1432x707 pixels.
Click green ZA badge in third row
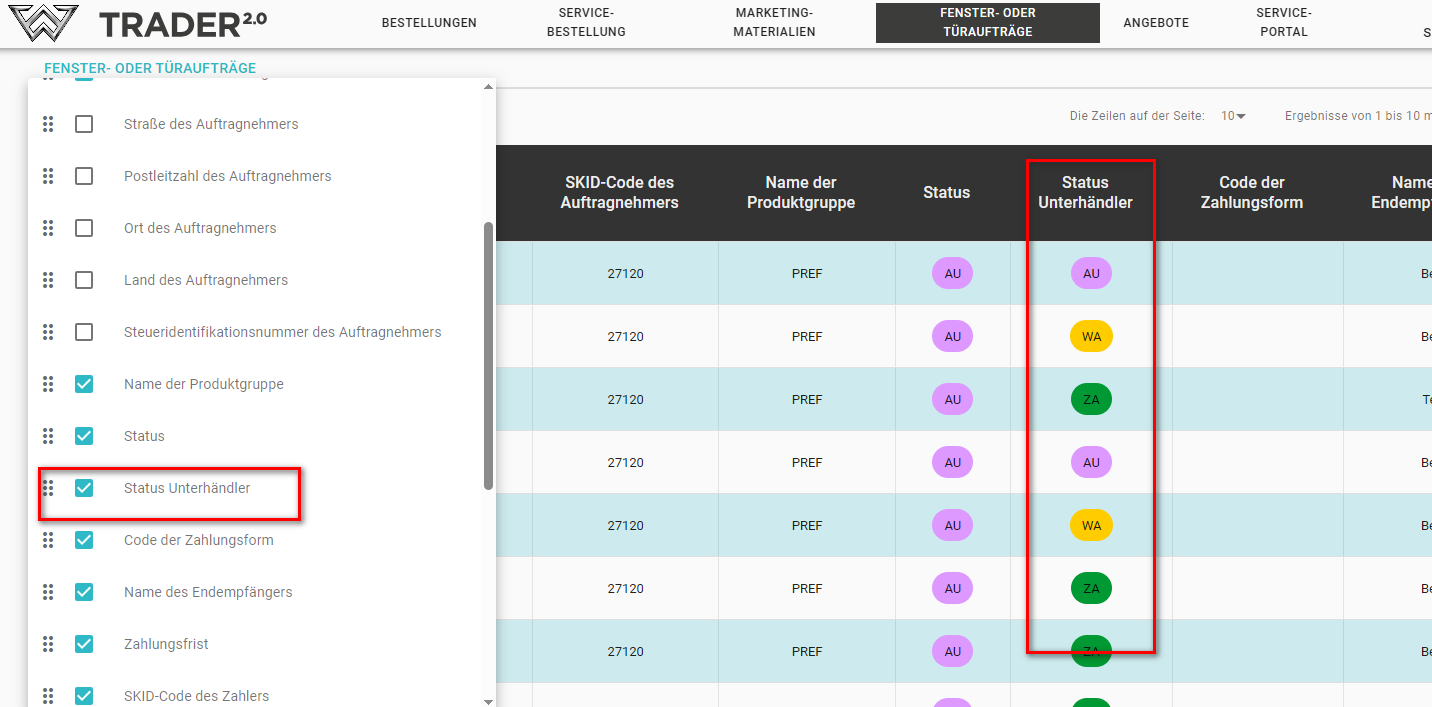[x=1091, y=400]
